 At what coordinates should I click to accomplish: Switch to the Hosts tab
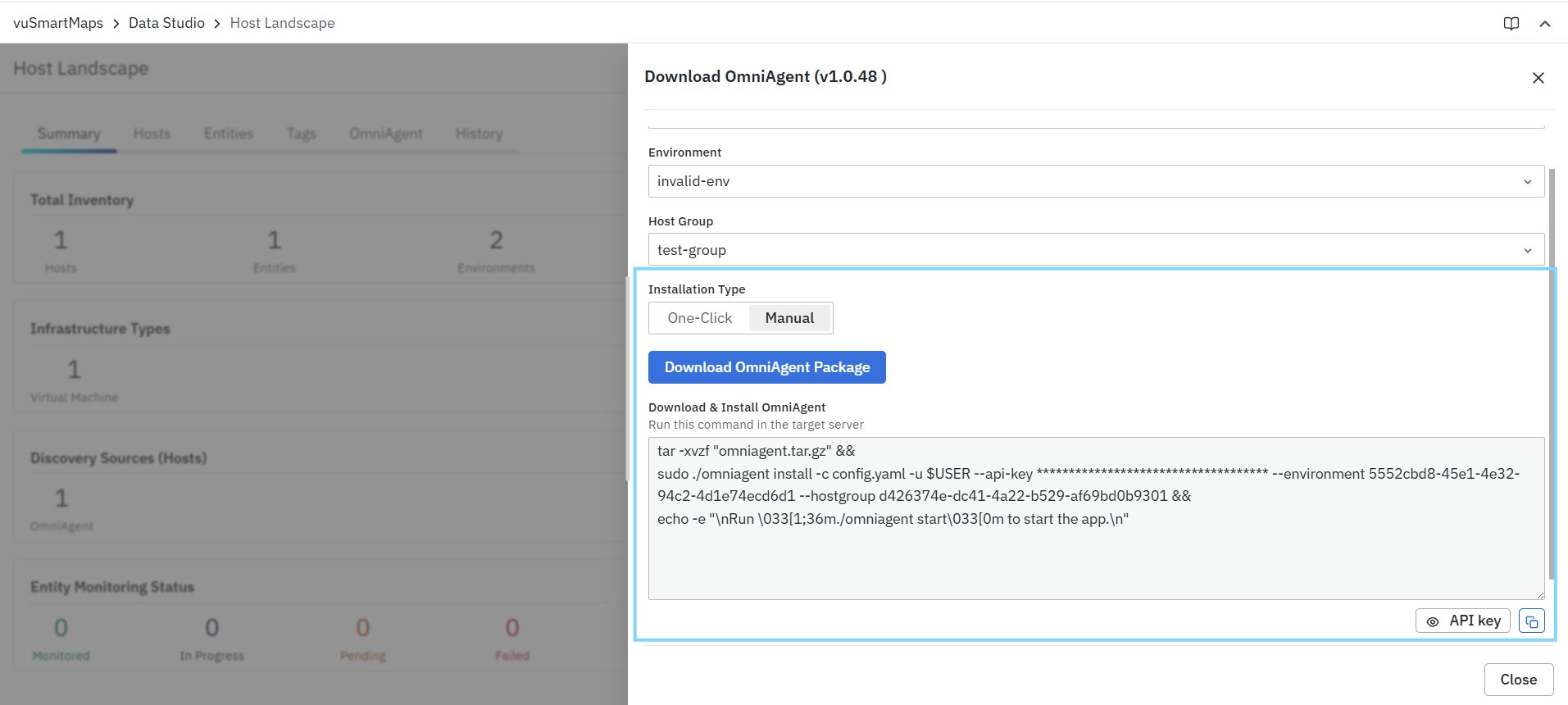tap(152, 134)
